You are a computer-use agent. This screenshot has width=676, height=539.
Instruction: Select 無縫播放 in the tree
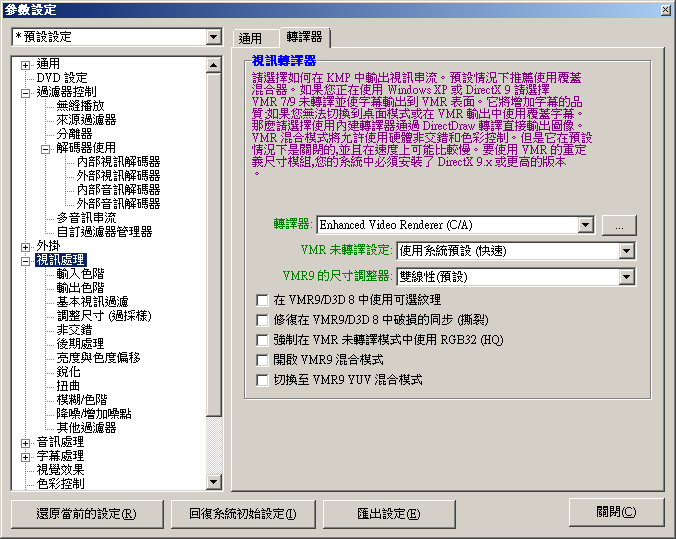80,106
